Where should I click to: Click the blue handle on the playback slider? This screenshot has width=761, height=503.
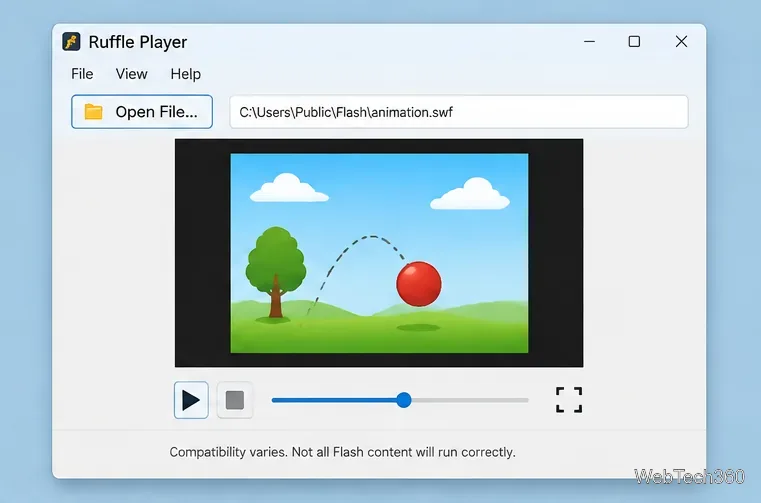(x=404, y=400)
